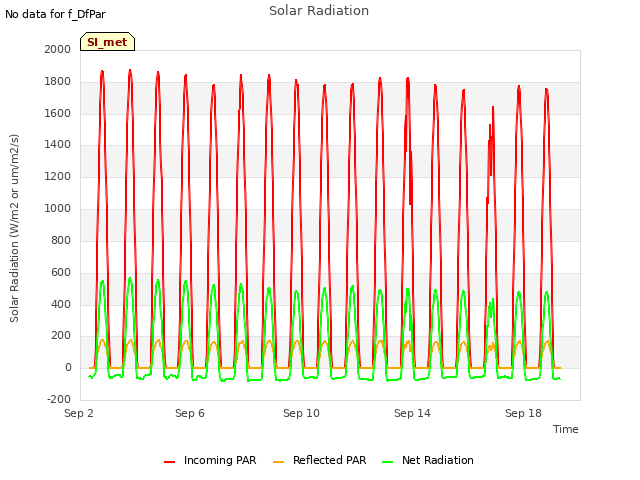640x480 pixels.
Task: Click the 'No data for f_DfPar' message
Action: tap(55, 14)
